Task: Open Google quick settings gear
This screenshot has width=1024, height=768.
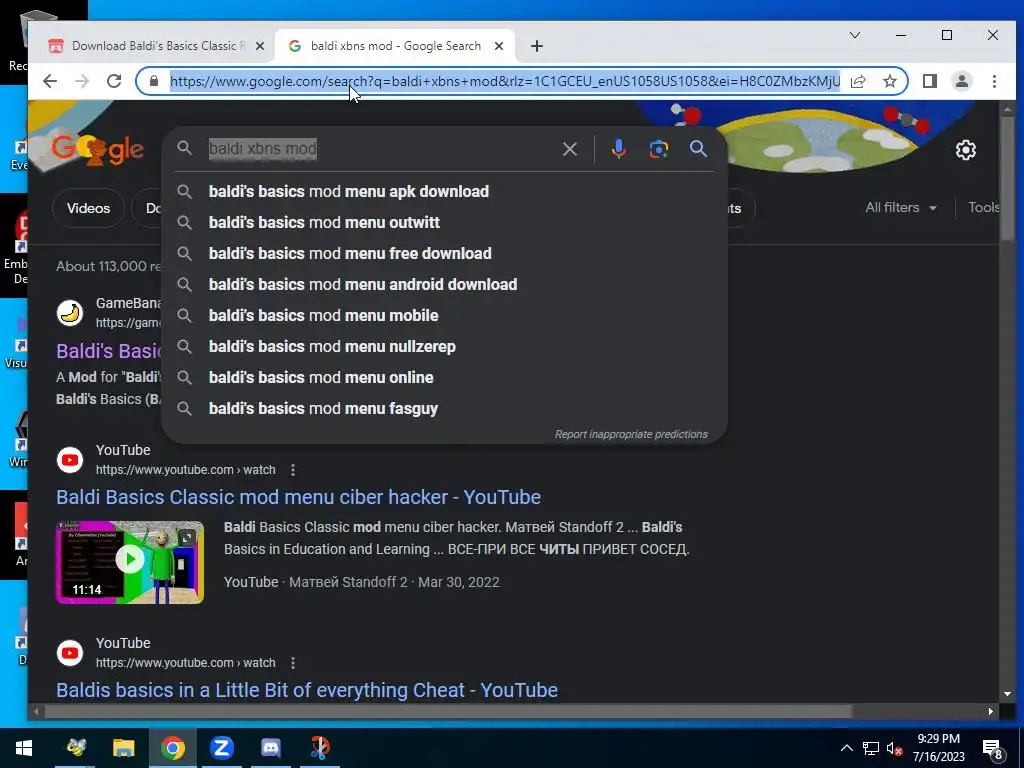Action: [965, 150]
